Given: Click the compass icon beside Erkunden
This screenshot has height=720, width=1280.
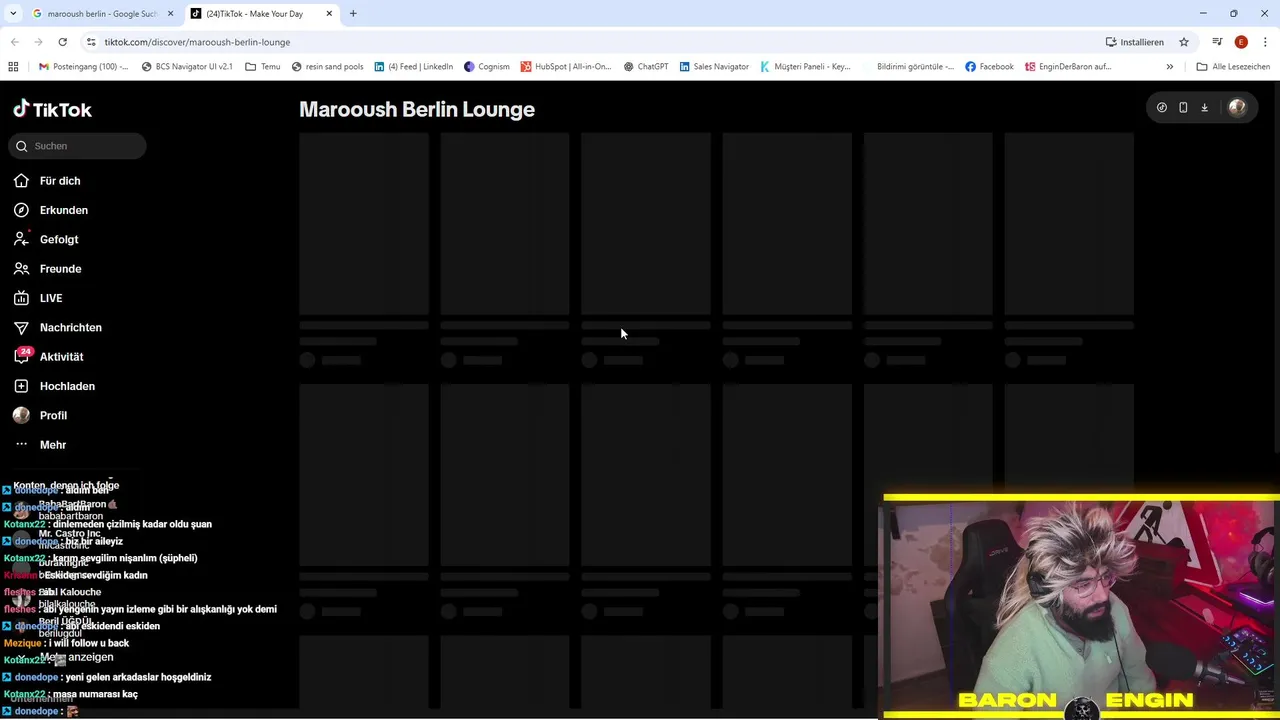Looking at the screenshot, I should pos(21,210).
